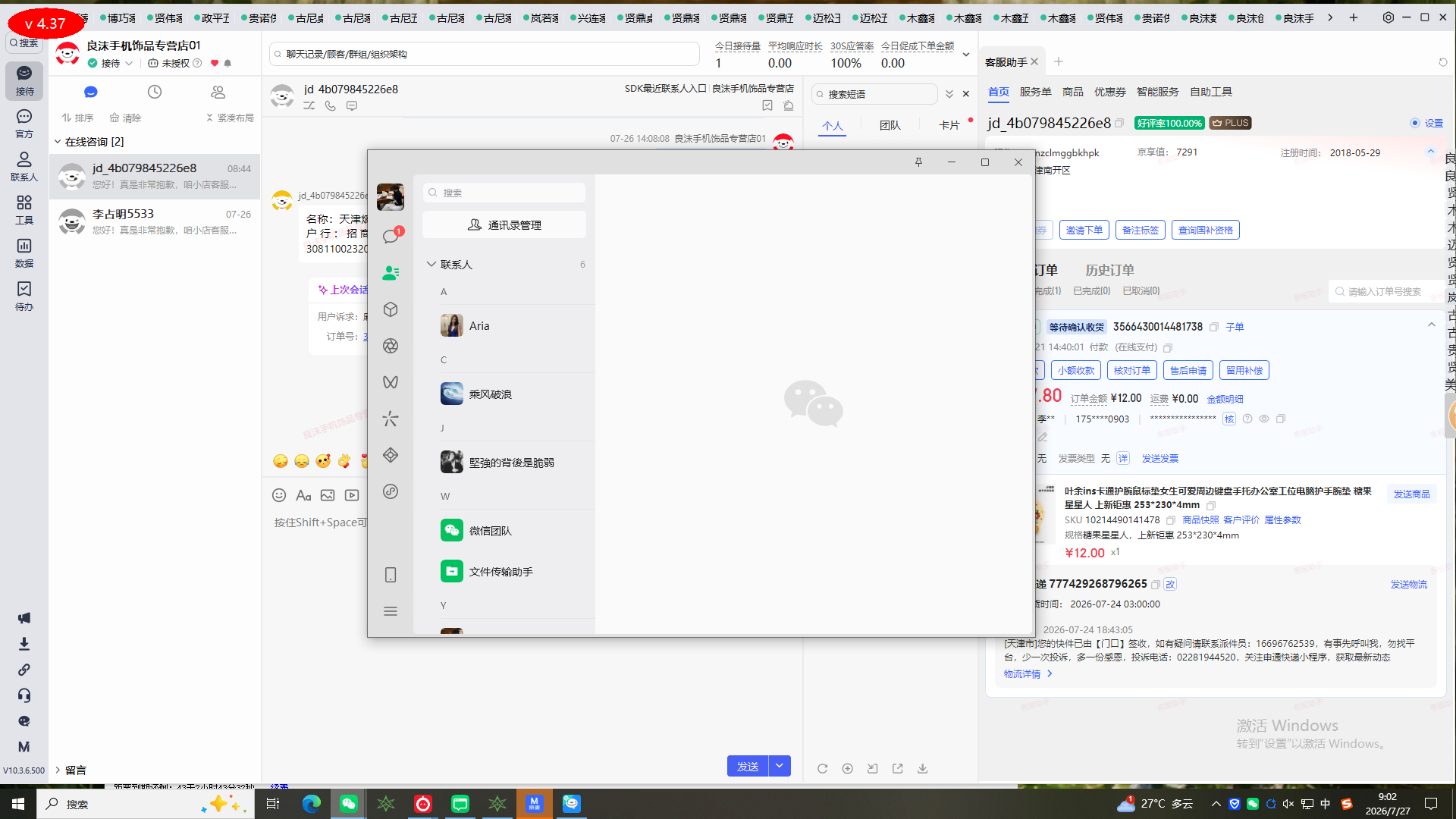Switch to 团队 quick-phrase tab

coord(890,125)
